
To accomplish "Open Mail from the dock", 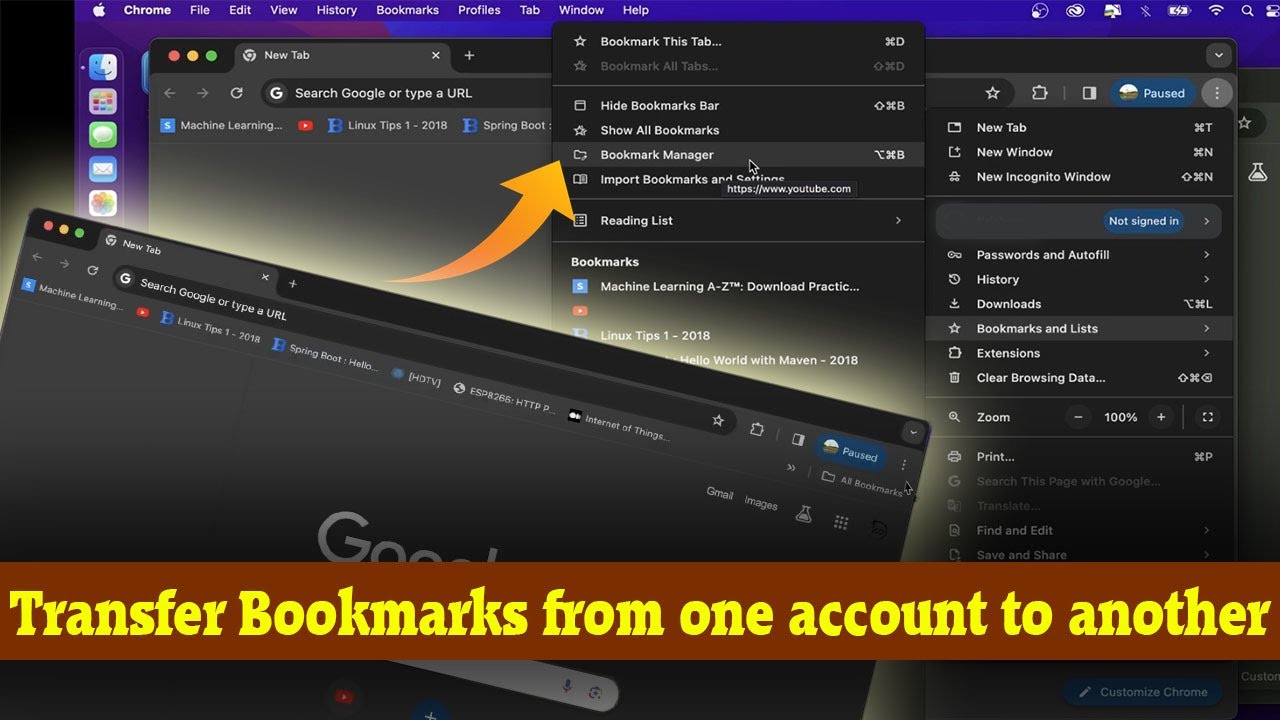I will pos(102,169).
